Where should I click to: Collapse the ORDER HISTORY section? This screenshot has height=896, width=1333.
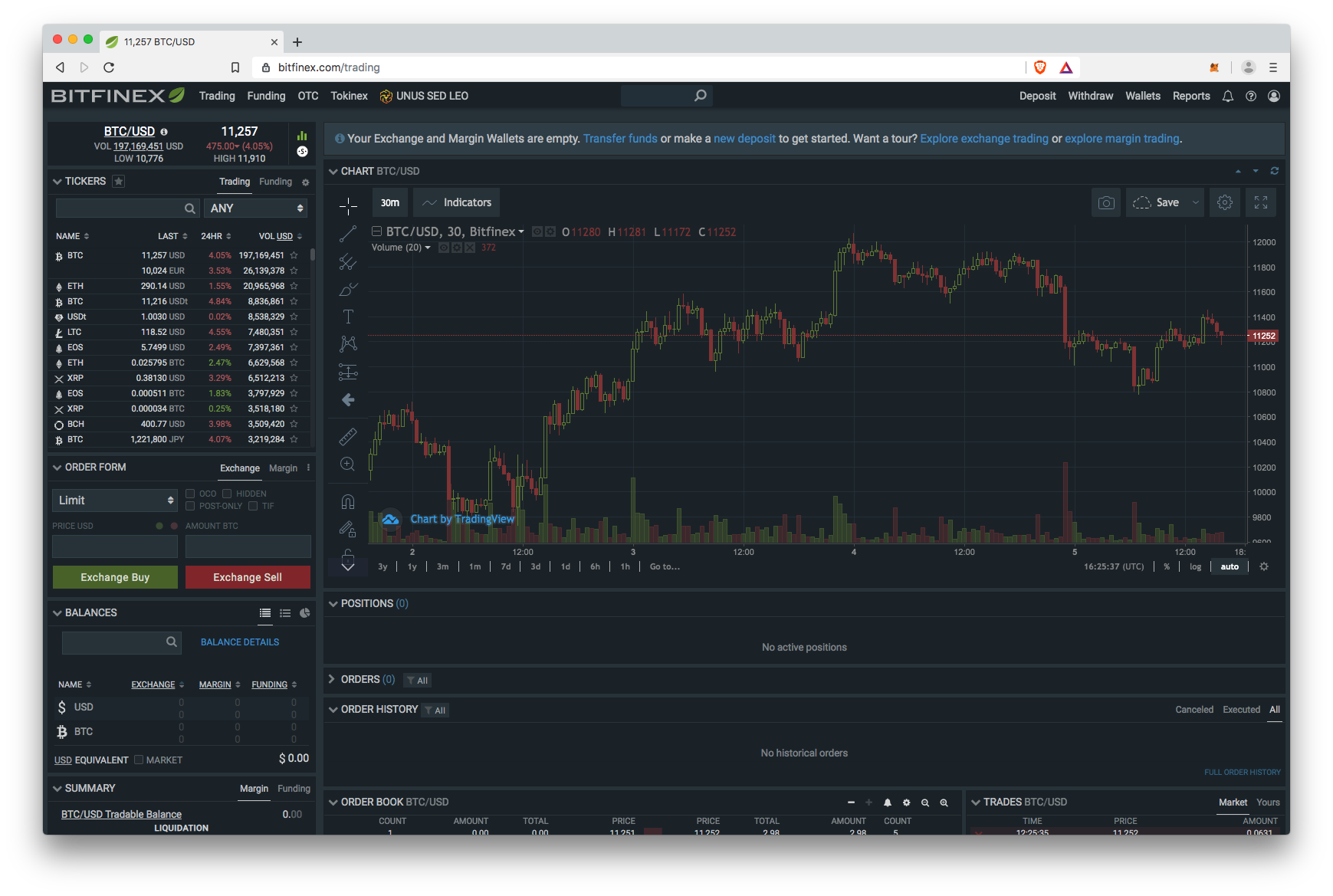pos(333,710)
